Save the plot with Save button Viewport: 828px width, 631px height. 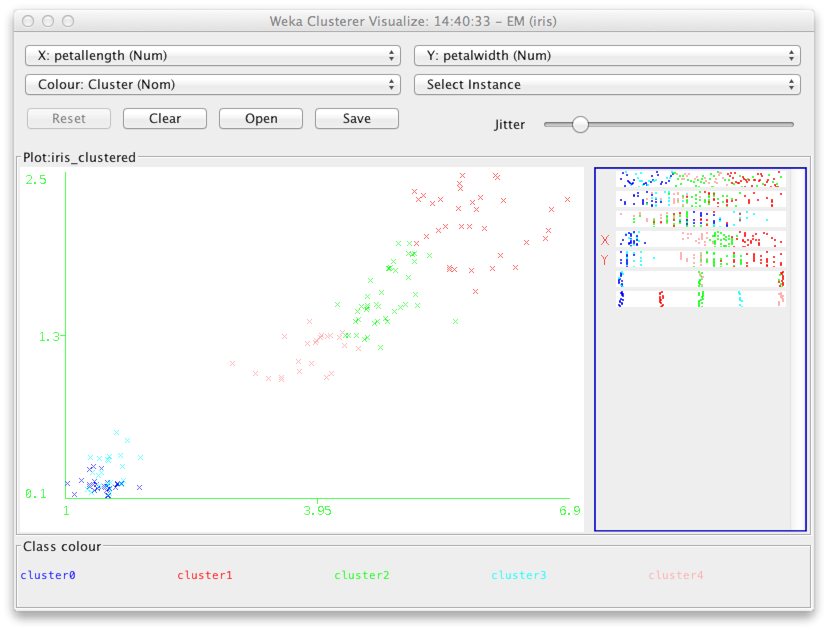(x=357, y=118)
